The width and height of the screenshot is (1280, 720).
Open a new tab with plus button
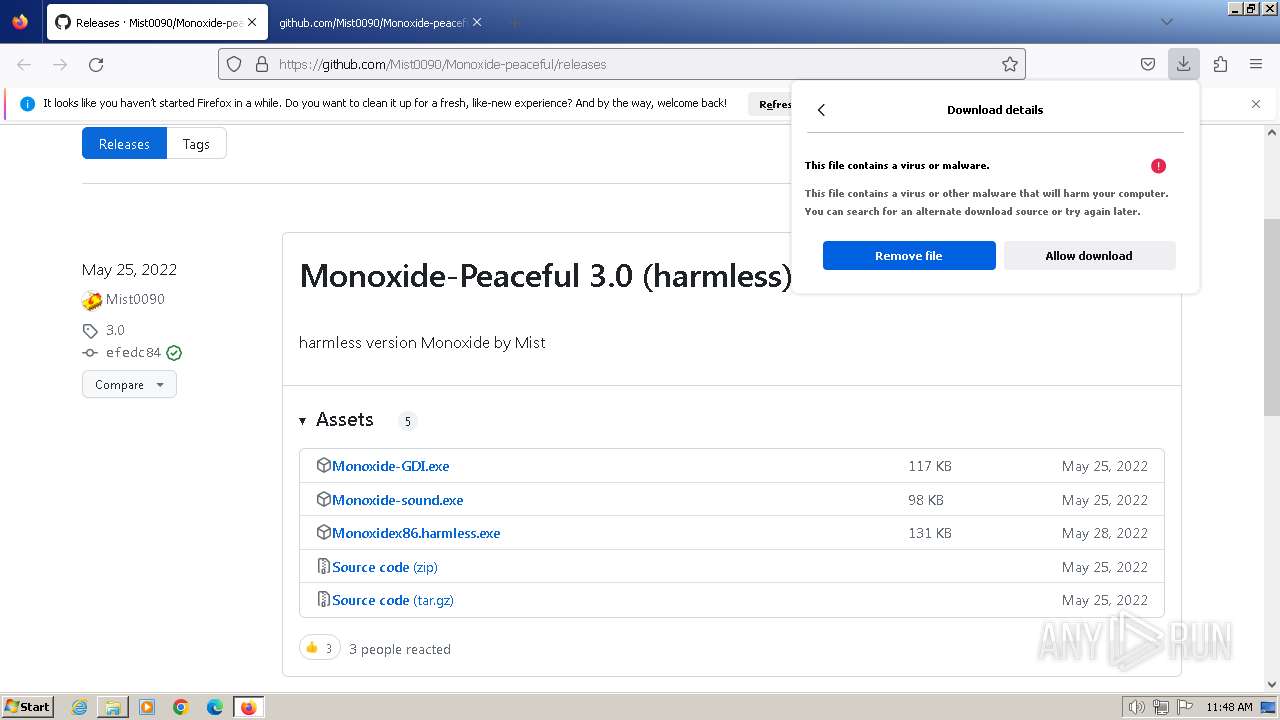(x=514, y=22)
